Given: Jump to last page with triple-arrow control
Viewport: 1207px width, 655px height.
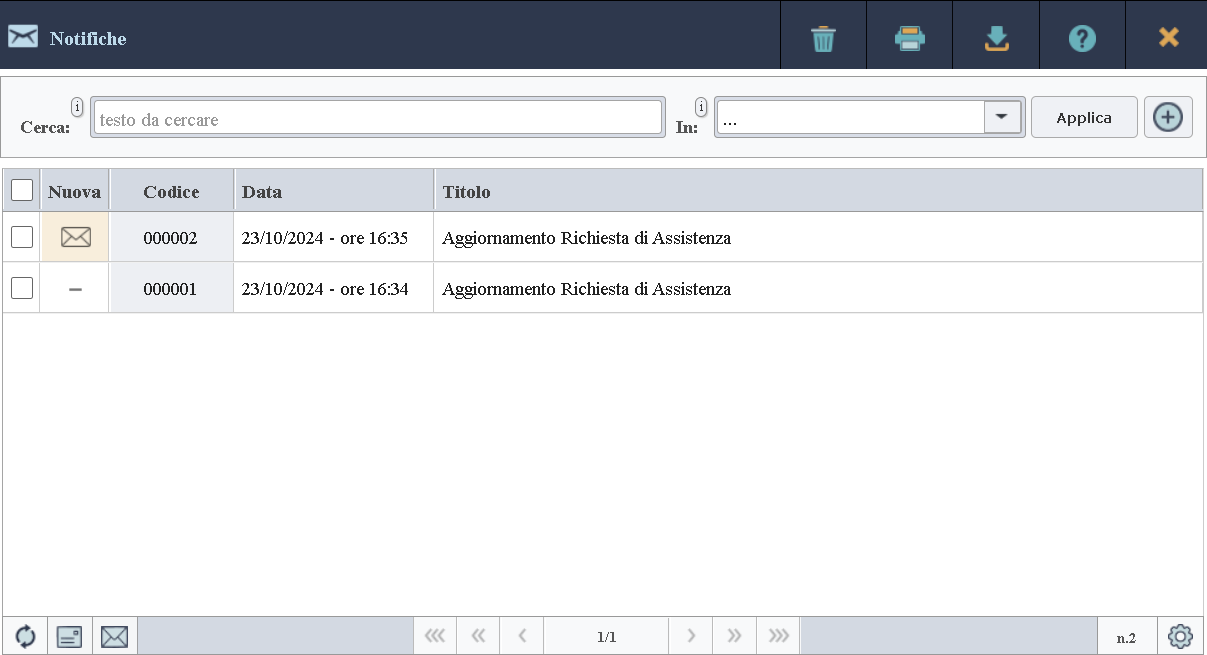Looking at the screenshot, I should point(778,635).
